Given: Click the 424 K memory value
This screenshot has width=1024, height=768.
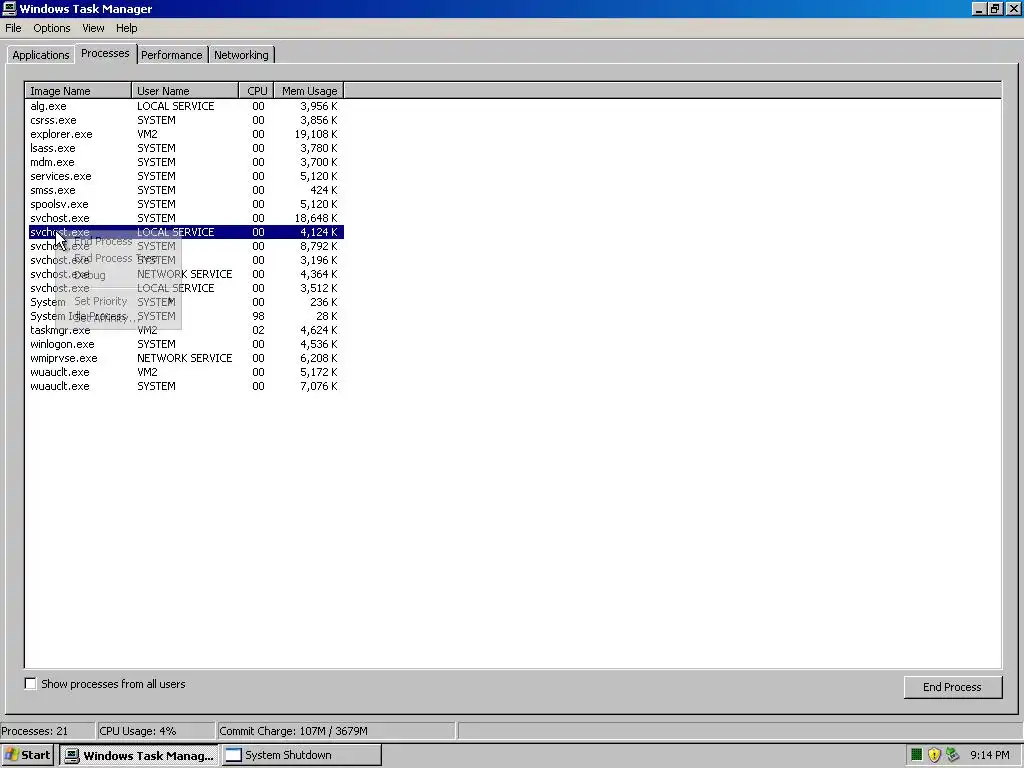Looking at the screenshot, I should (324, 190).
